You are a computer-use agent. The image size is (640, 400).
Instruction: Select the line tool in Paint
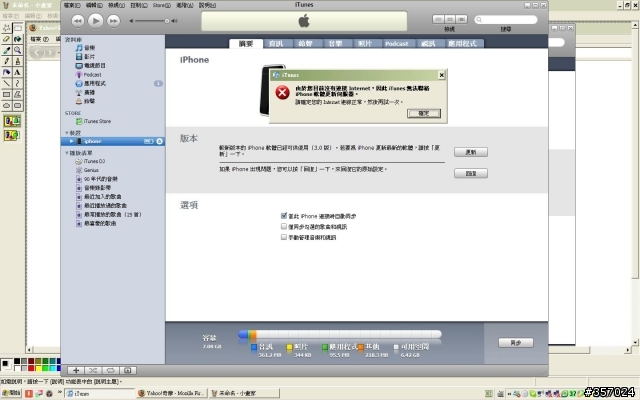point(7,83)
